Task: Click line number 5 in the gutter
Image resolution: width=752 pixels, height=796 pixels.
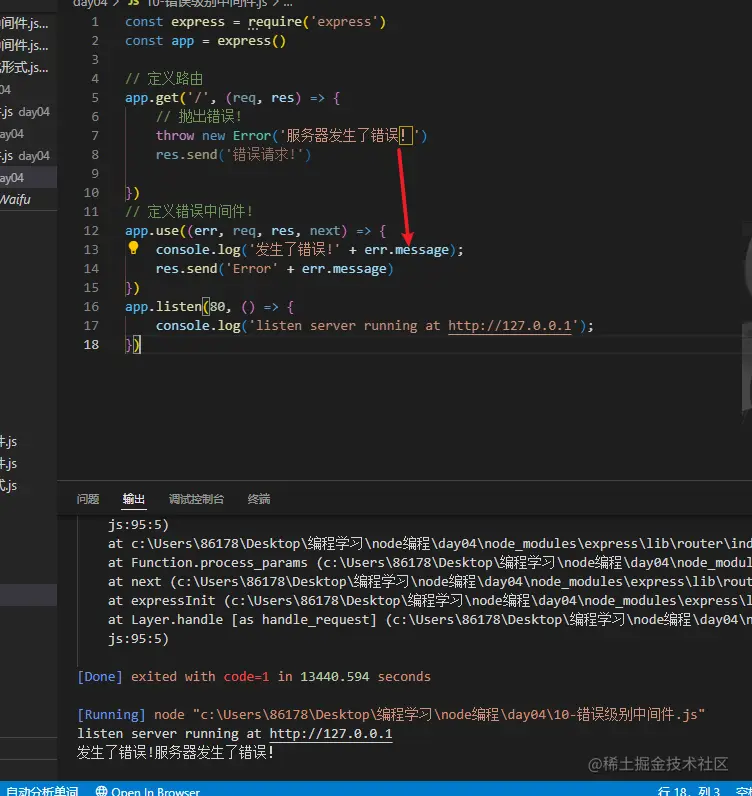Action: tap(95, 97)
